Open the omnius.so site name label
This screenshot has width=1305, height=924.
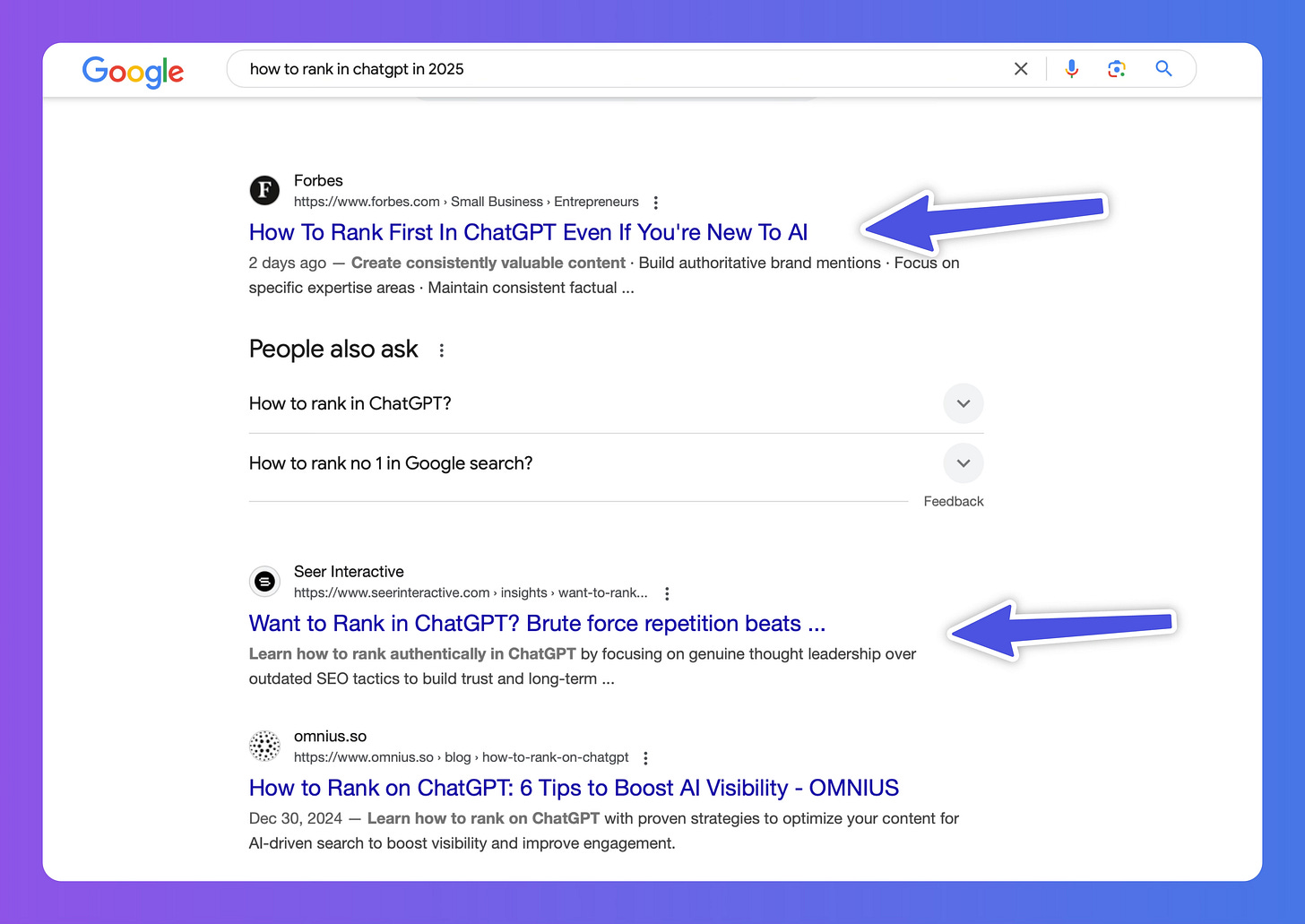330,737
